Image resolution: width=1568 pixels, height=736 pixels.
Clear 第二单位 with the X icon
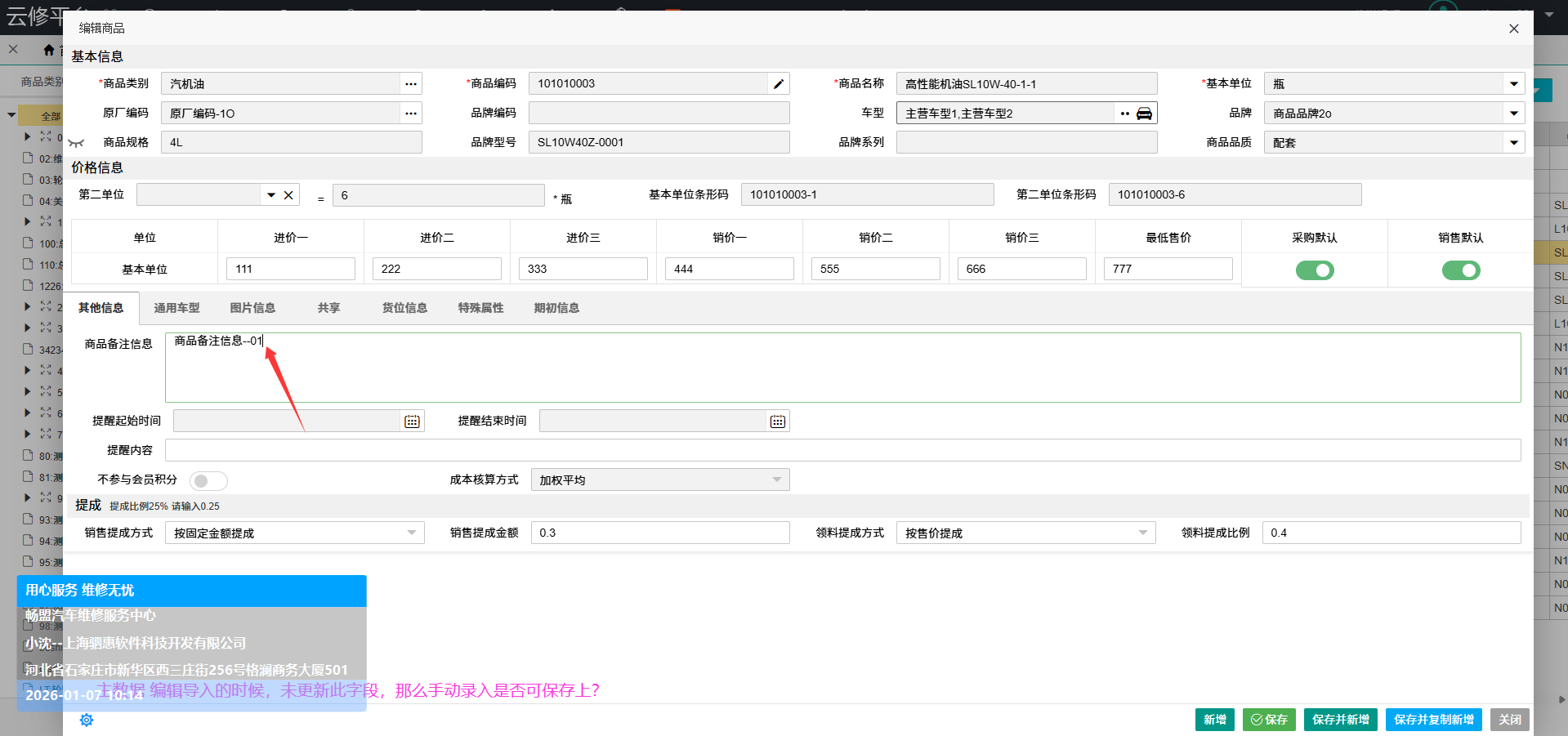pos(288,195)
